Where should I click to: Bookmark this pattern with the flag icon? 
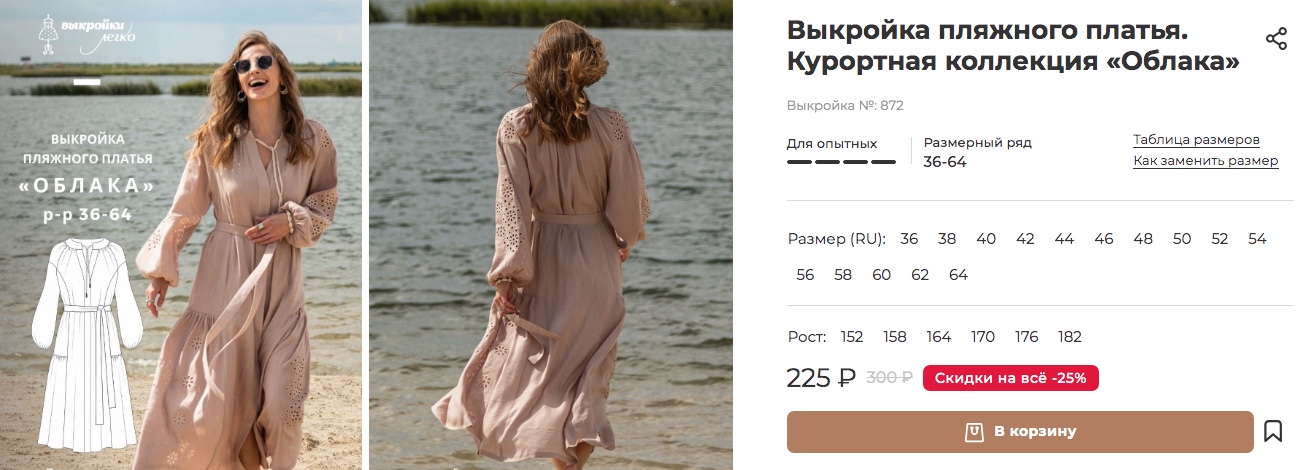(x=1273, y=431)
